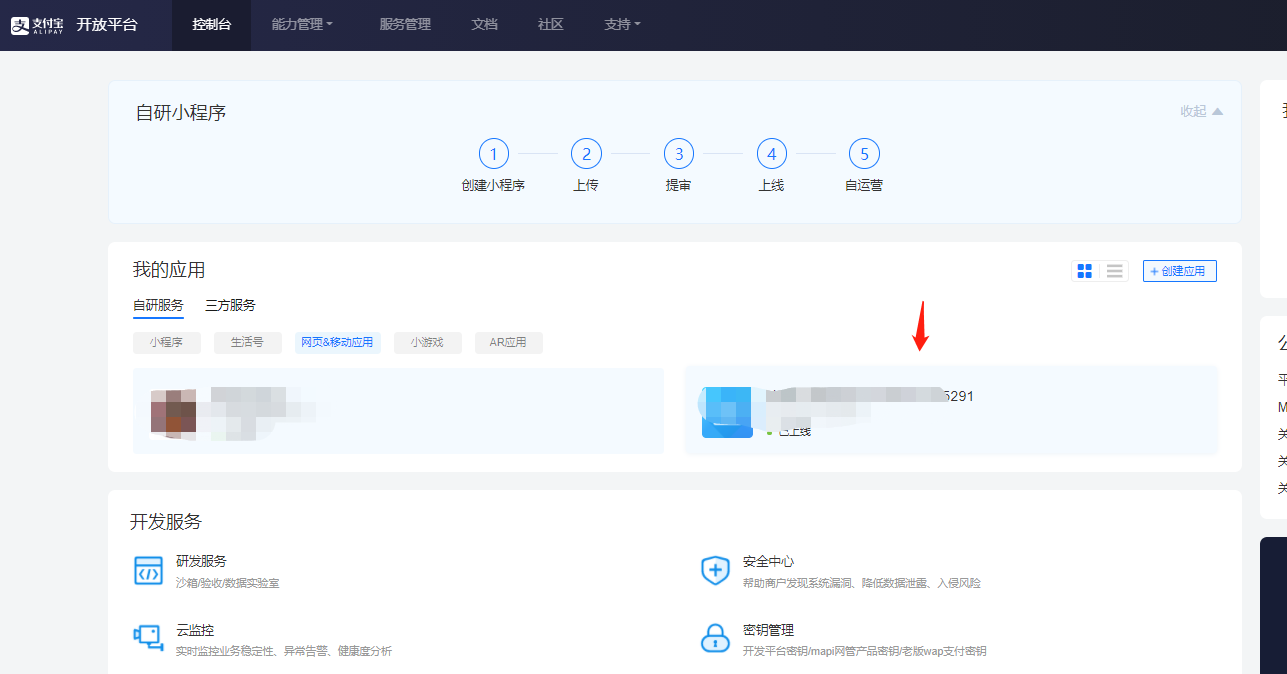Select step 3 提审 circle

679,154
